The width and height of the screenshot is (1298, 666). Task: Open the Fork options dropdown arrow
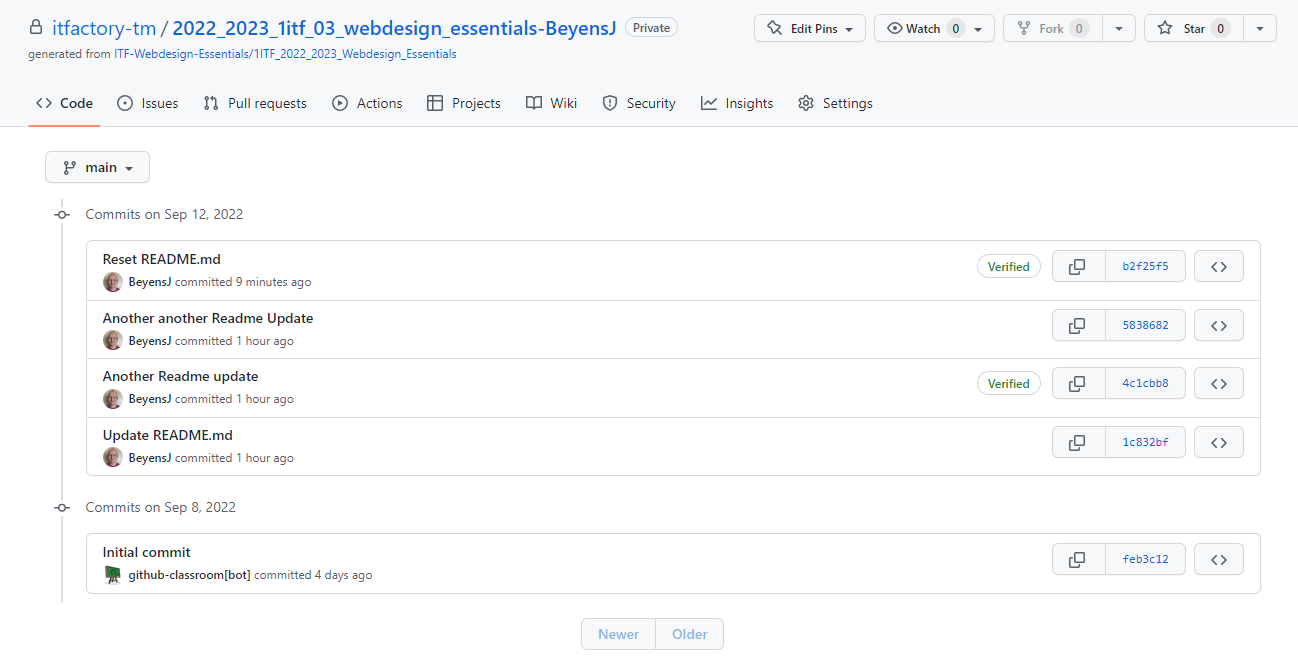coord(1118,28)
